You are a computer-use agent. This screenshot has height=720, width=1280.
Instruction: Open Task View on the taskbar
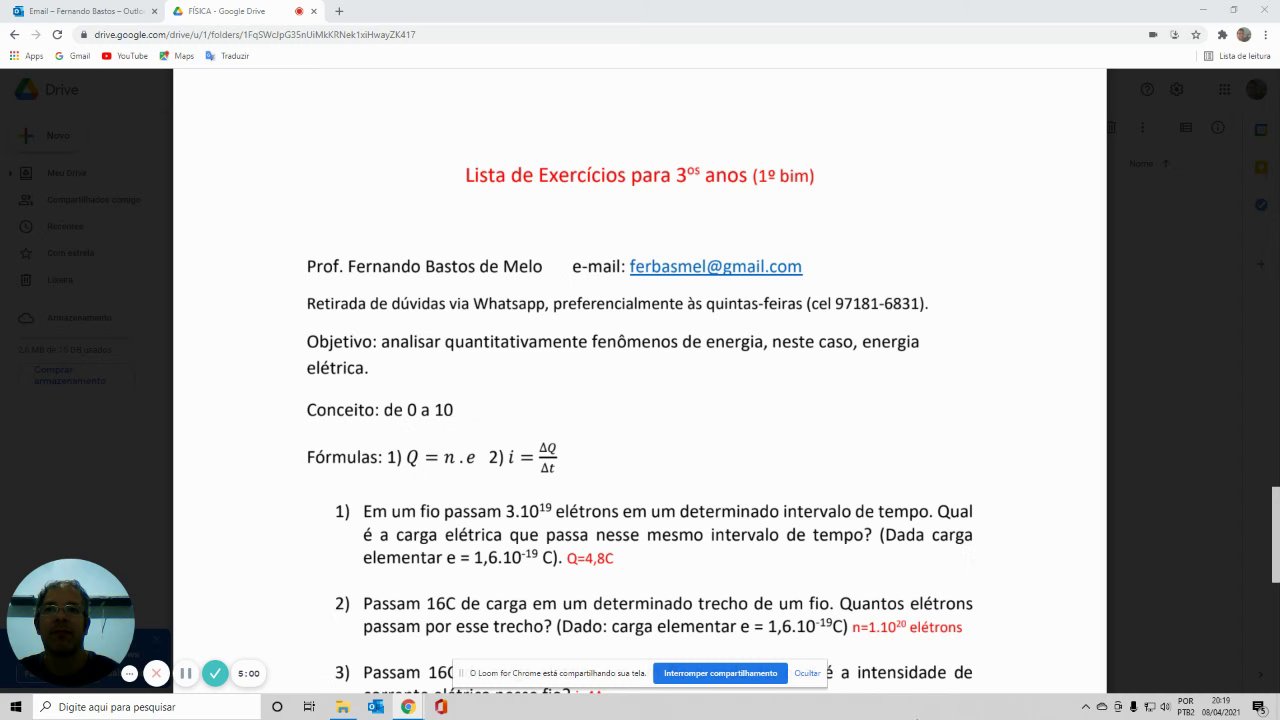tap(310, 706)
